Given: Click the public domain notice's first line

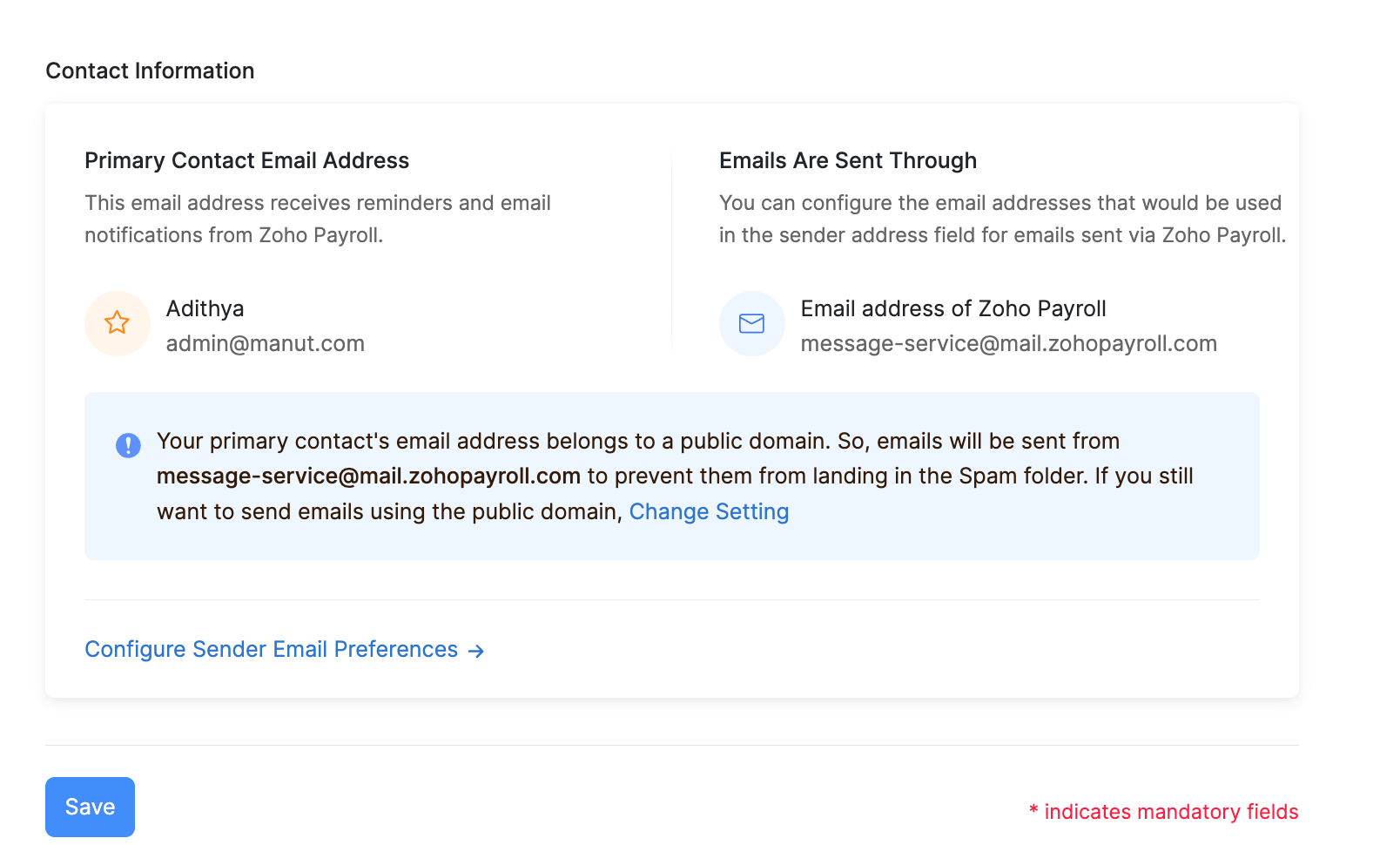Looking at the screenshot, I should pyautogui.click(x=637, y=441).
